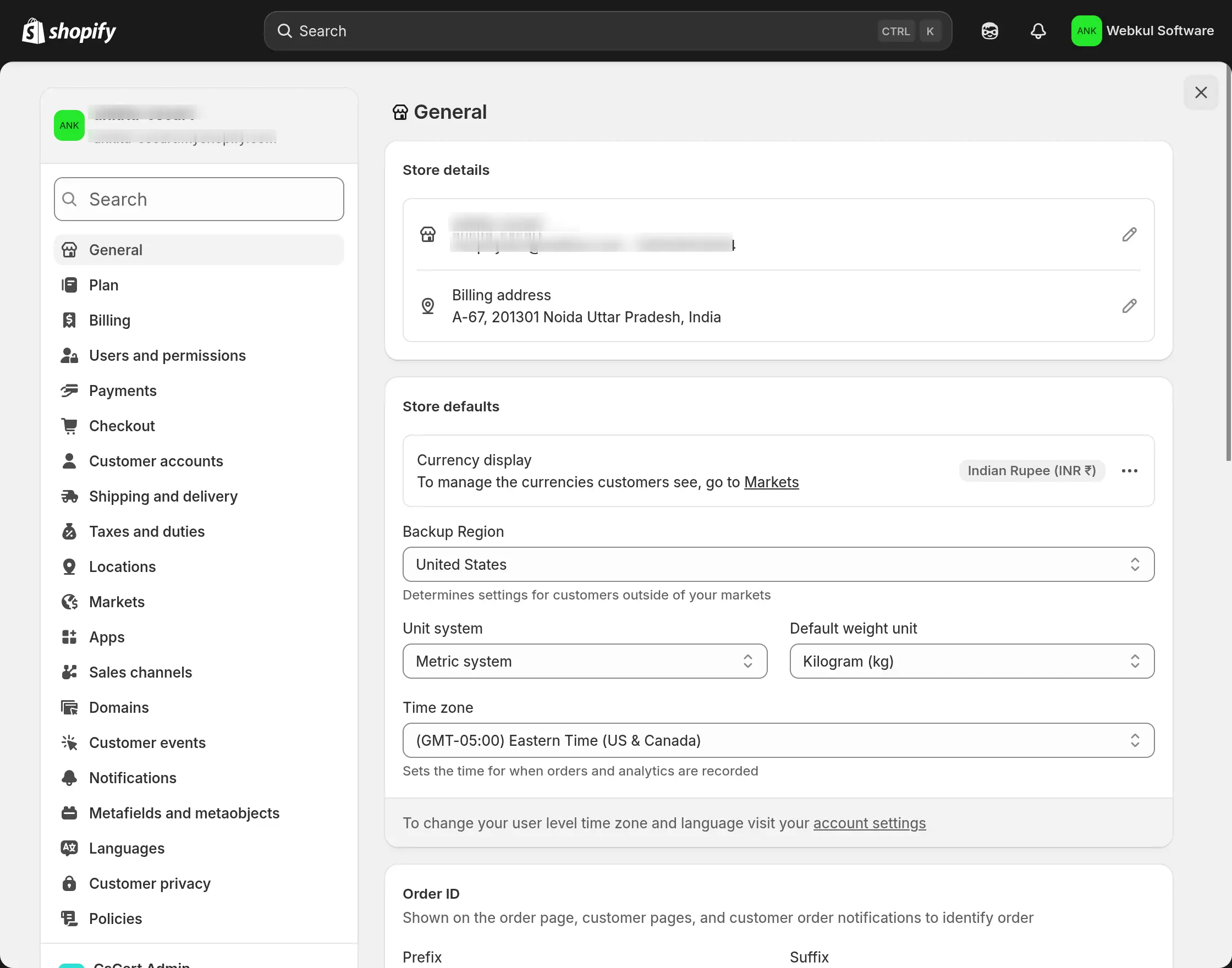Click the settings sidebar Search field
The height and width of the screenshot is (968, 1232).
point(199,200)
